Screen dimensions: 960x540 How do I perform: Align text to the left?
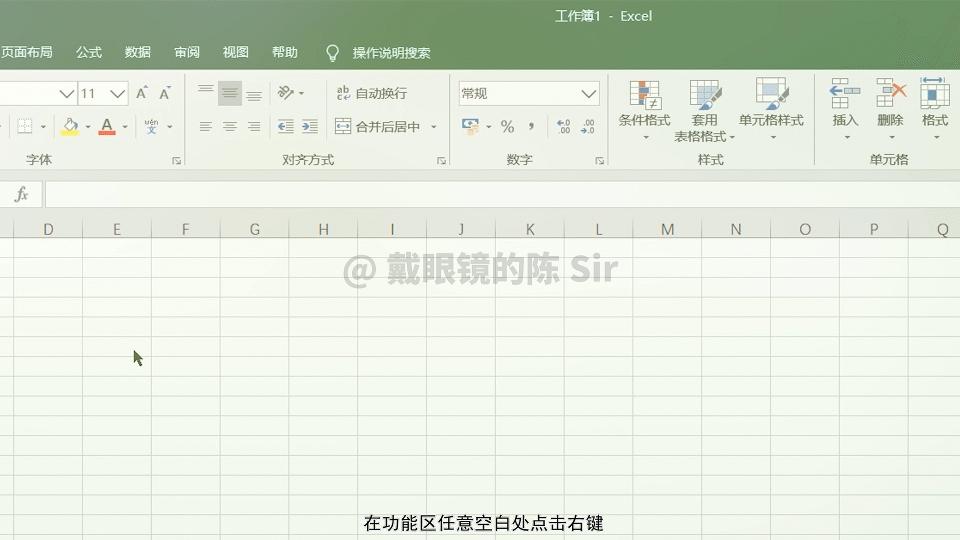(206, 127)
